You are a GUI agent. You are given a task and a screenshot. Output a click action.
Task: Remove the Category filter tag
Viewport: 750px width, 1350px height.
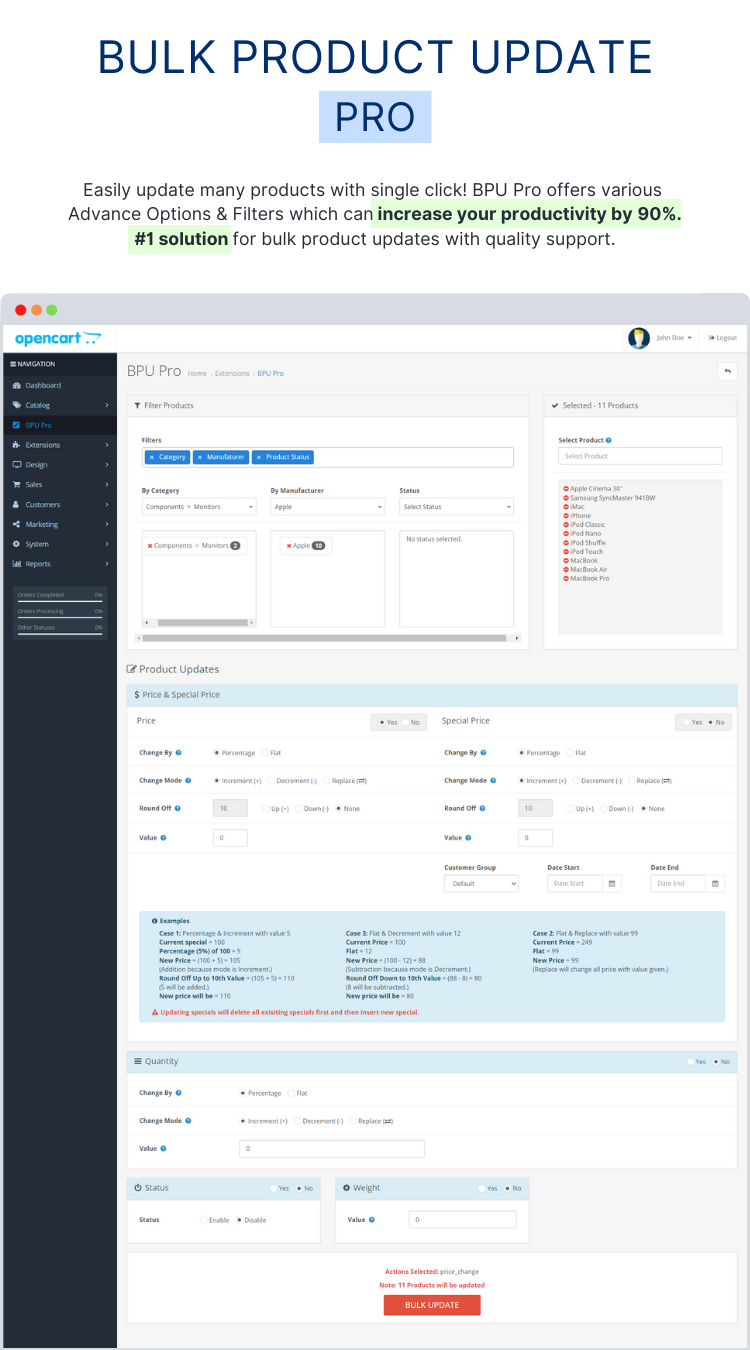coord(151,457)
